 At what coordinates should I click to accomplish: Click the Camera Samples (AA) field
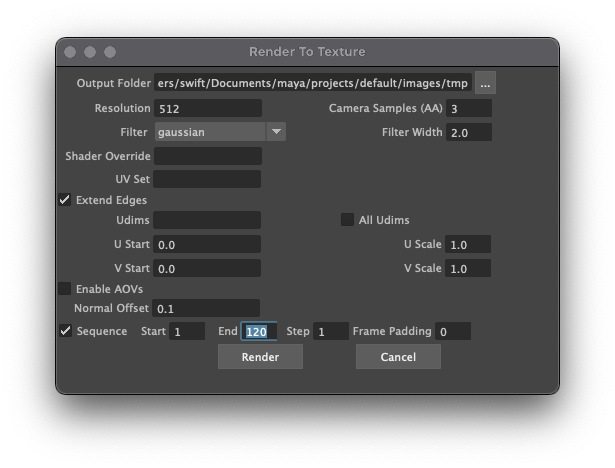(469, 108)
